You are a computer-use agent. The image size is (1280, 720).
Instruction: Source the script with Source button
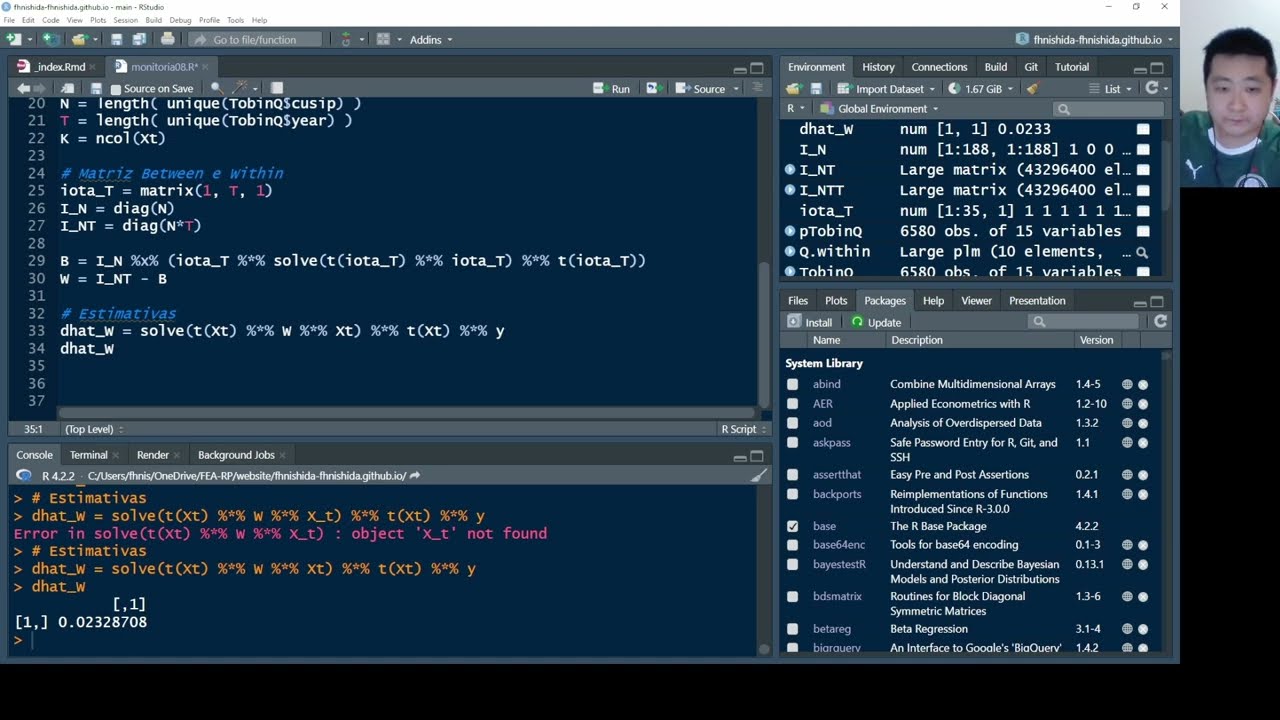coord(702,88)
